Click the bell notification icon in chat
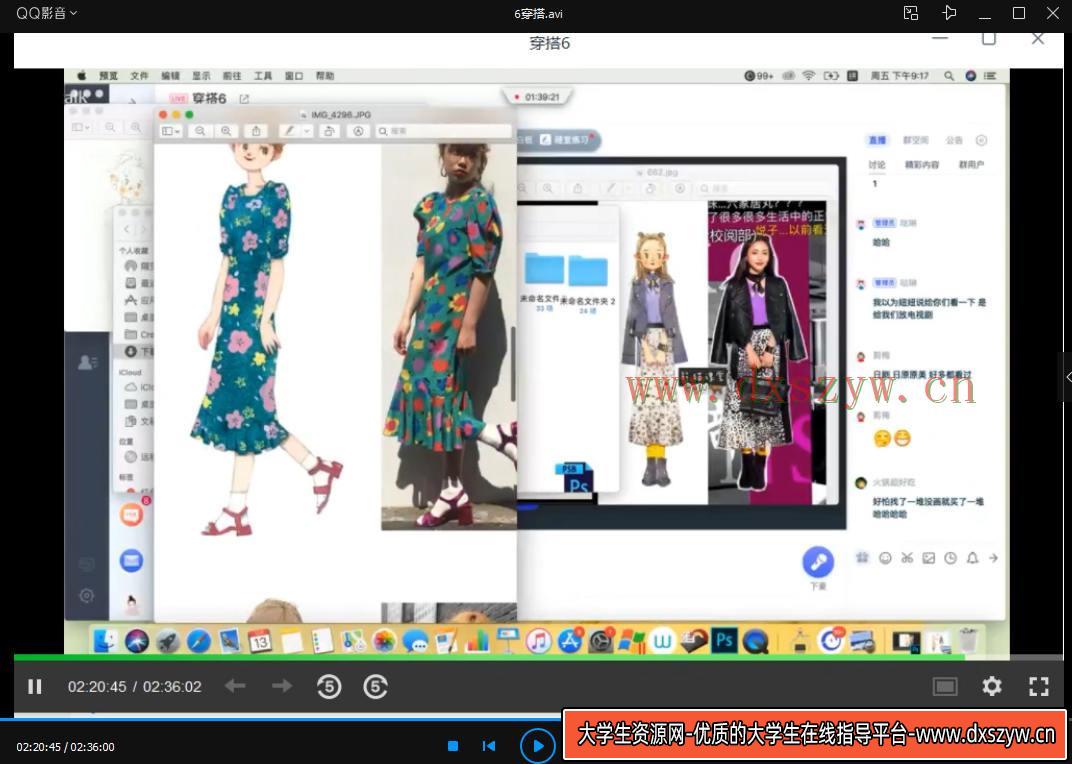The width and height of the screenshot is (1072, 764). (972, 558)
